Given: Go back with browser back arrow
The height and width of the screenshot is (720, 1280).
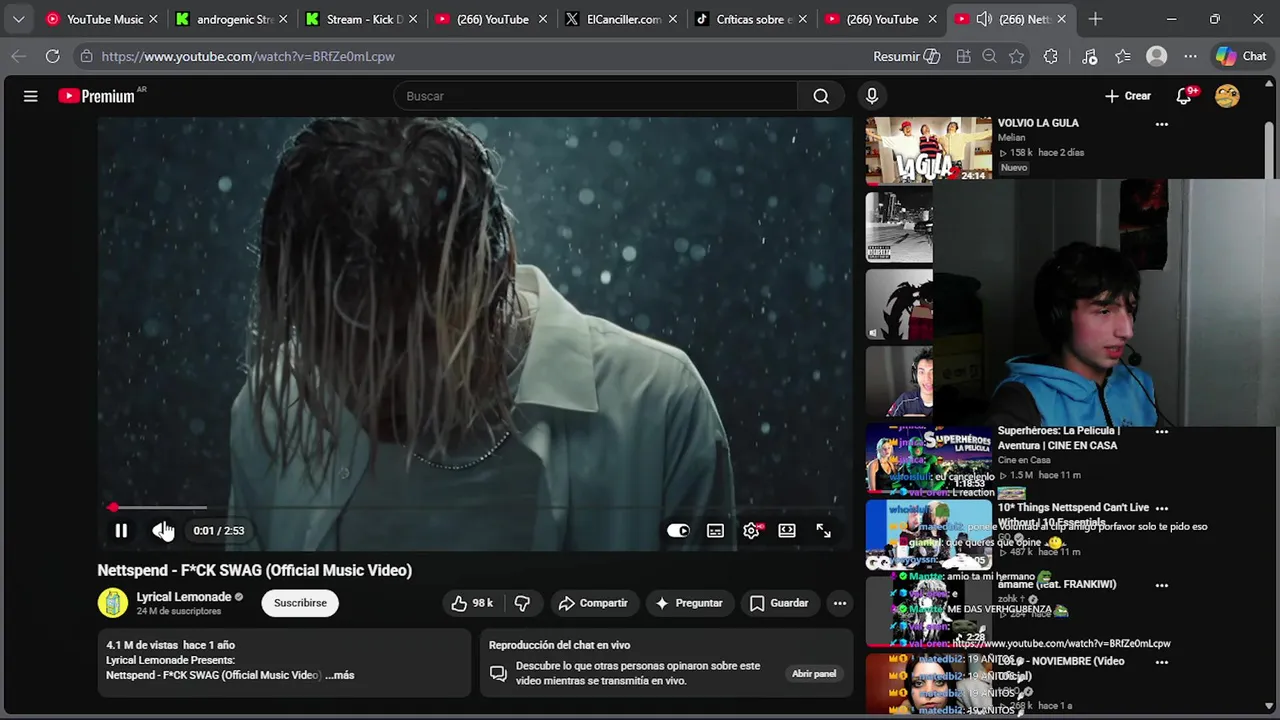Looking at the screenshot, I should [18, 57].
